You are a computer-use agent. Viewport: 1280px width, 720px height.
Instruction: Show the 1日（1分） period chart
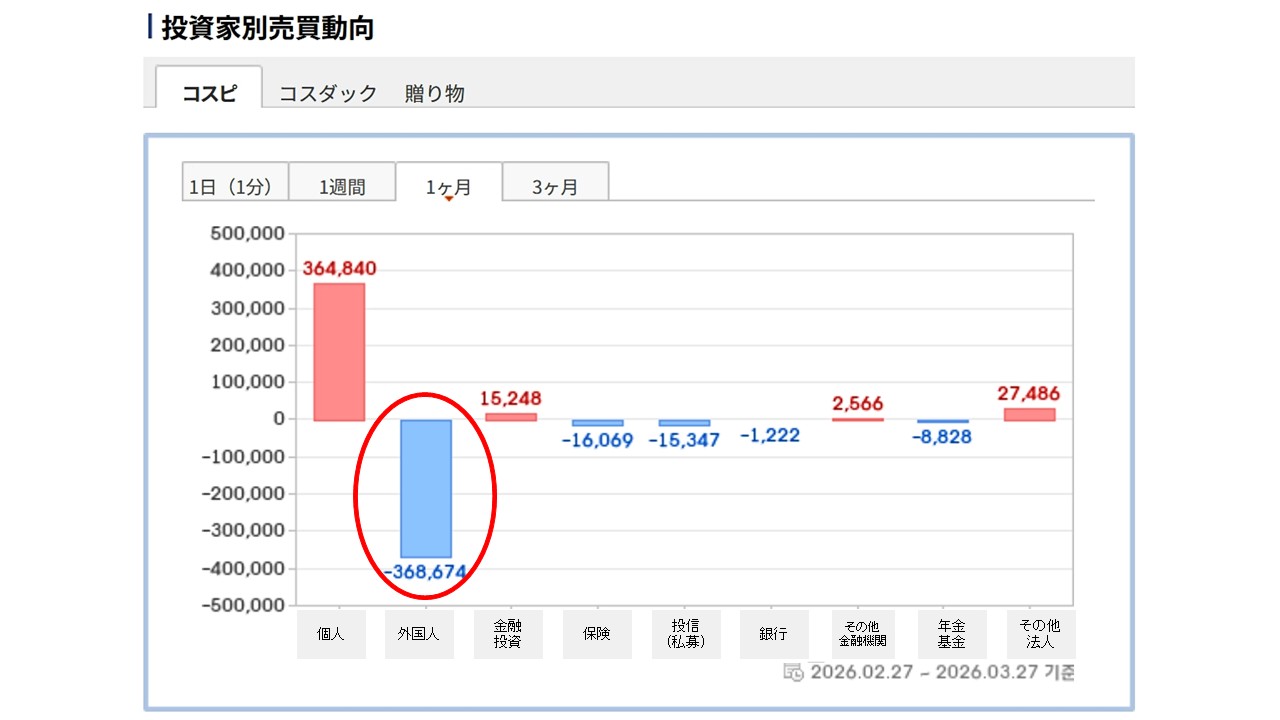pos(235,186)
